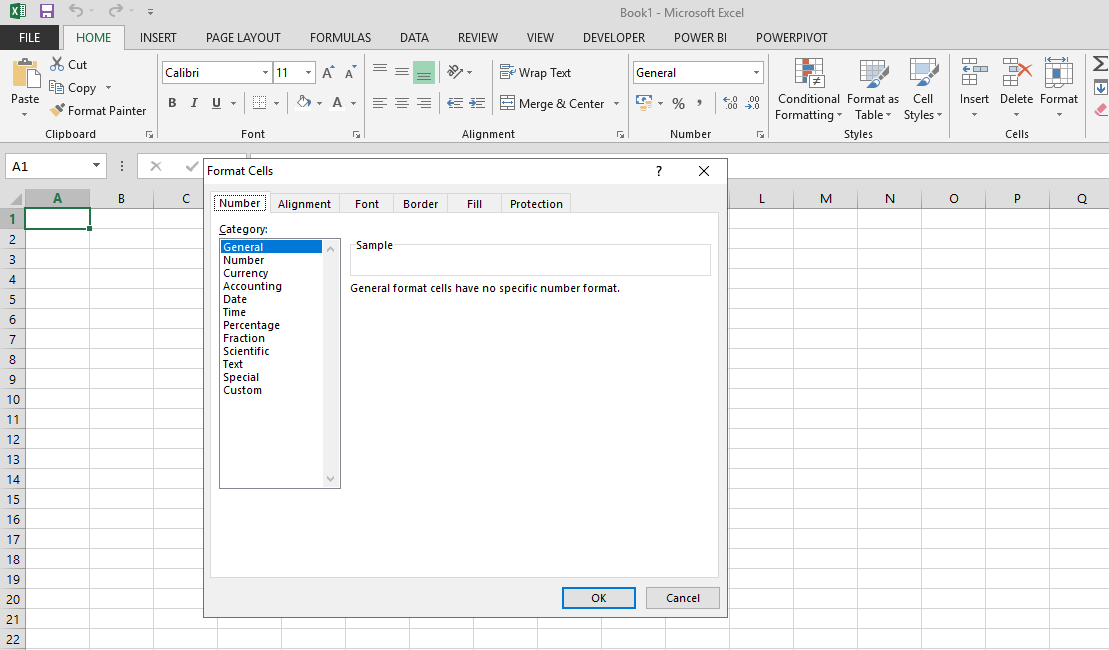1109x650 pixels.
Task: Click Cancel in Format Cells dialog
Action: 683,598
